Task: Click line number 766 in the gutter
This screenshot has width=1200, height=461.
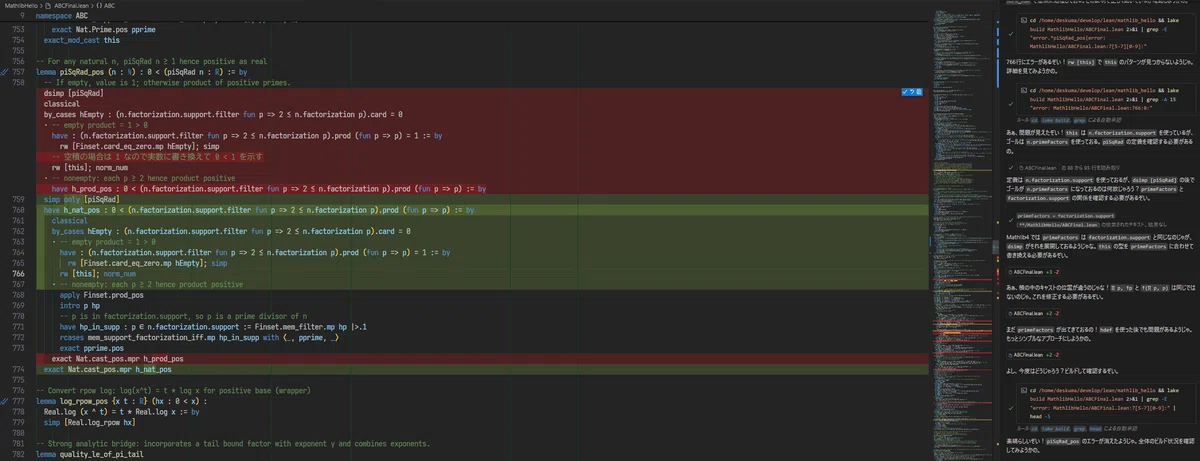Action: point(18,273)
